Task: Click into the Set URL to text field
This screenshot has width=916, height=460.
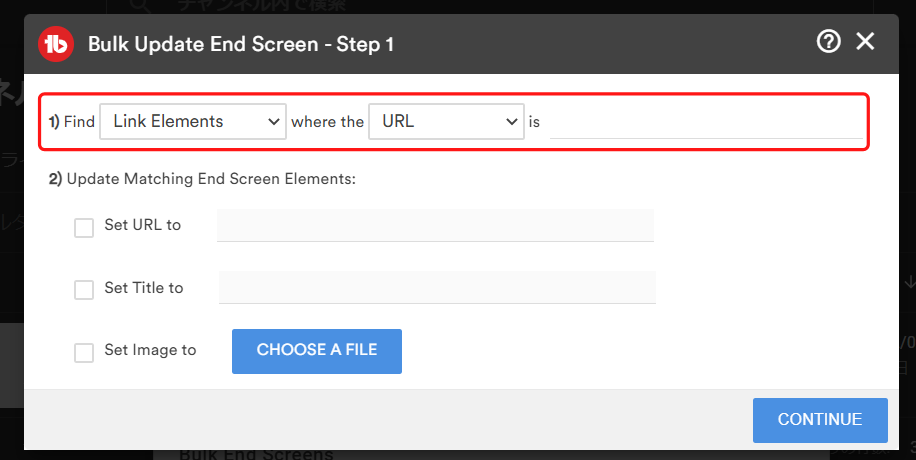Action: pos(435,225)
